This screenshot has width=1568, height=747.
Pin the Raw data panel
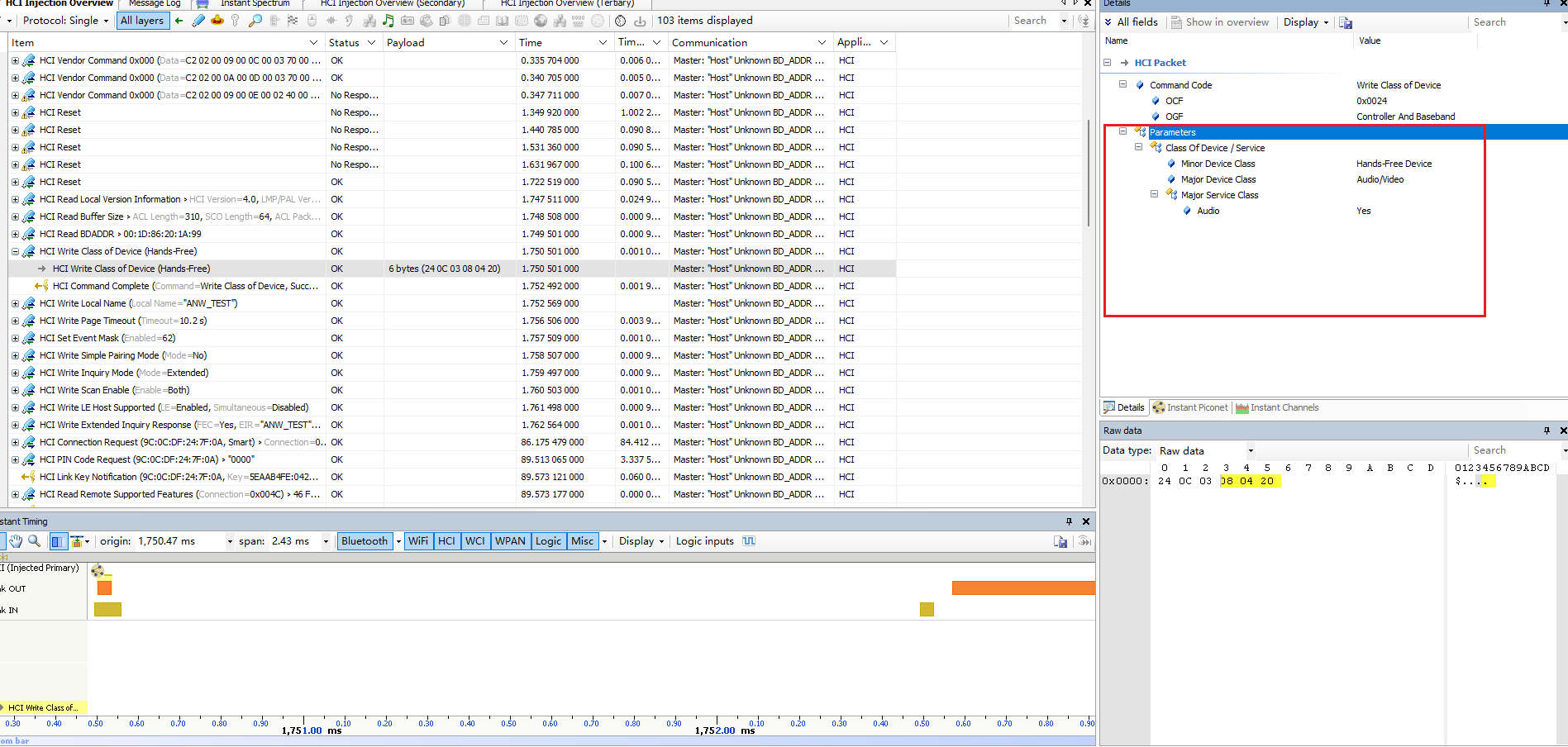tap(1547, 431)
